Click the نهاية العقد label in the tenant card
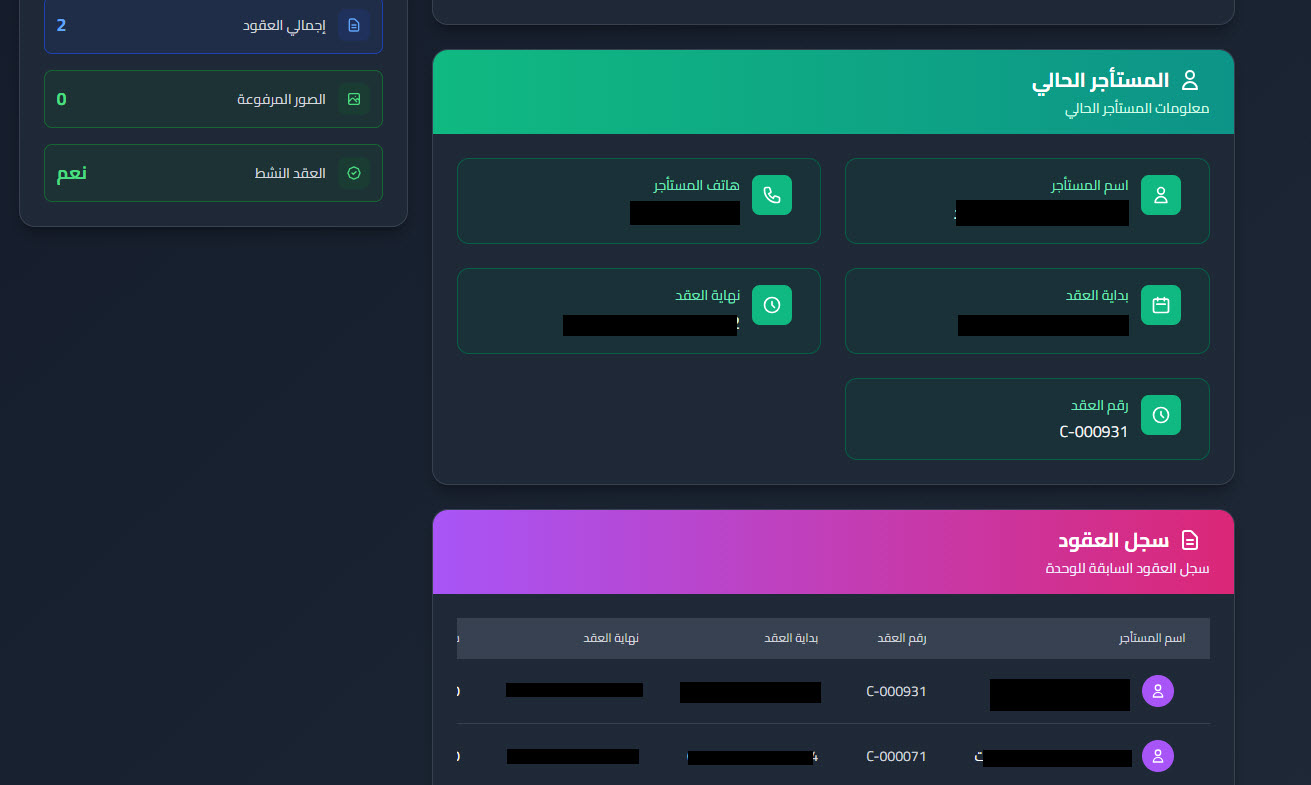Viewport: 1311px width, 785px height. pos(708,296)
